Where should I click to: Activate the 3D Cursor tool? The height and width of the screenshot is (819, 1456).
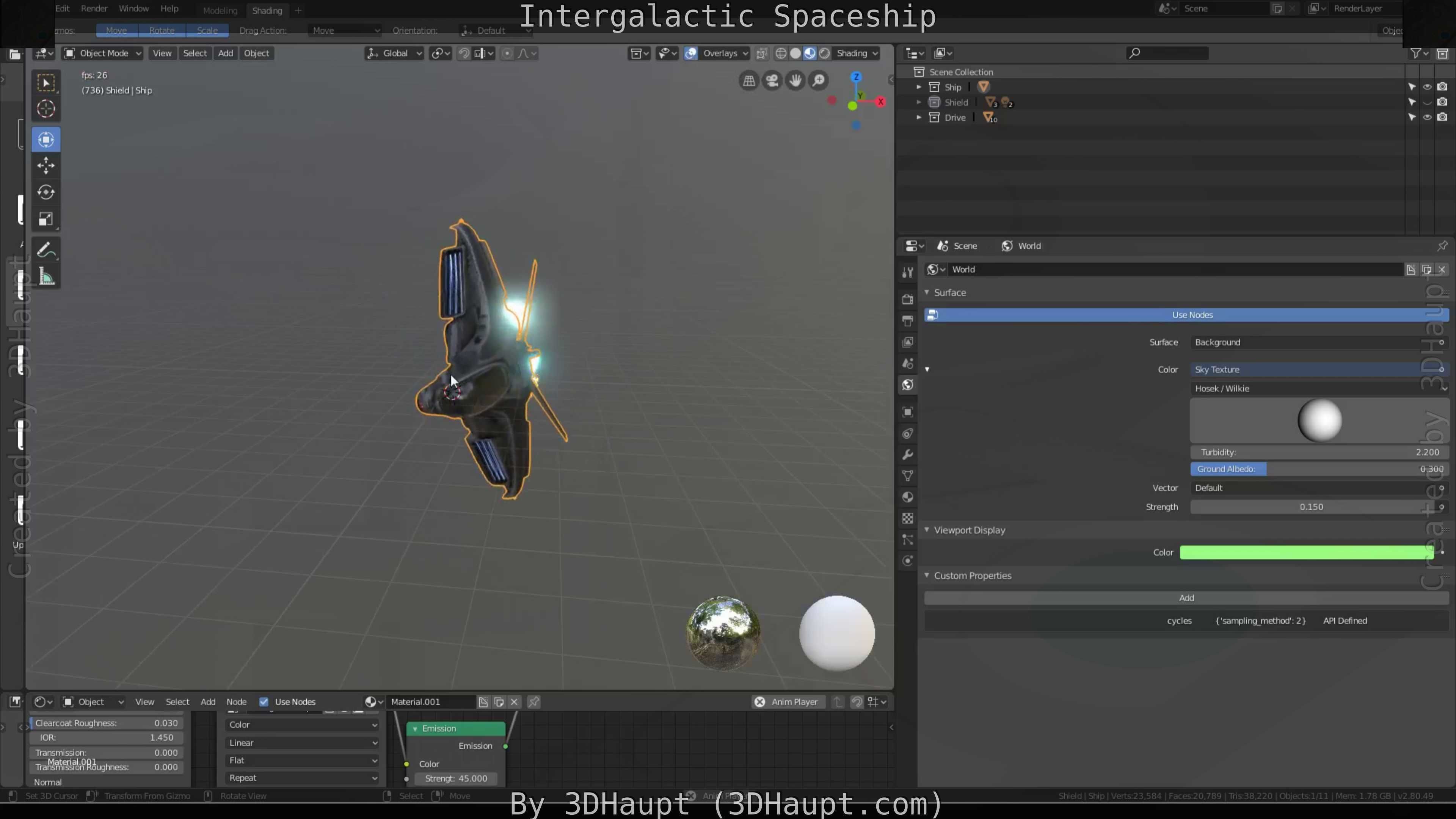tap(46, 108)
